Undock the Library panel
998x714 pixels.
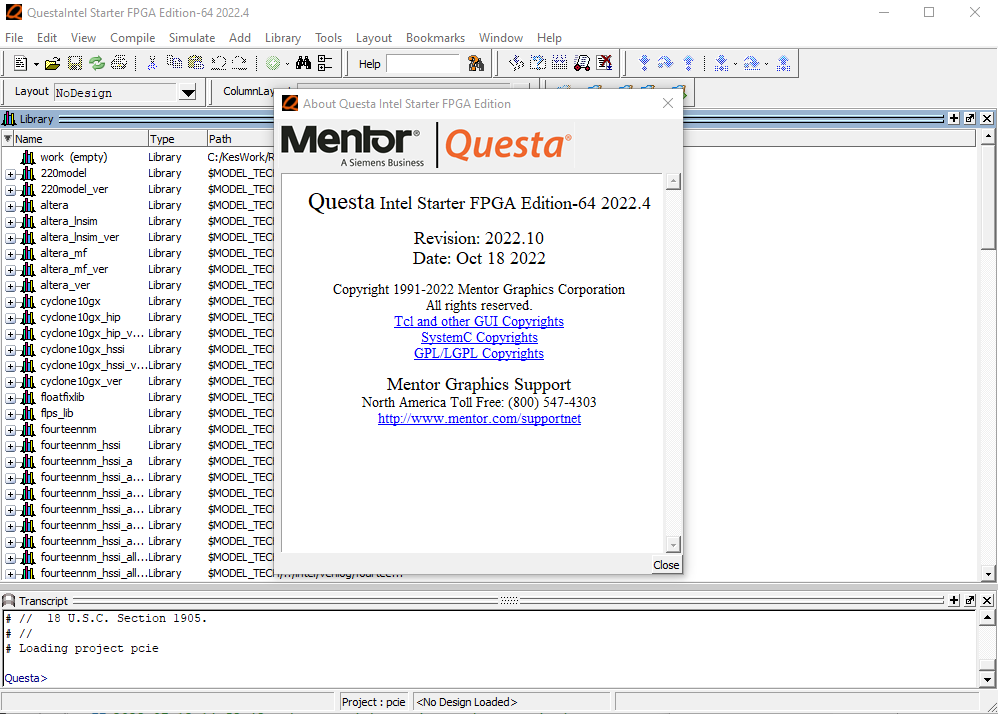pos(970,118)
